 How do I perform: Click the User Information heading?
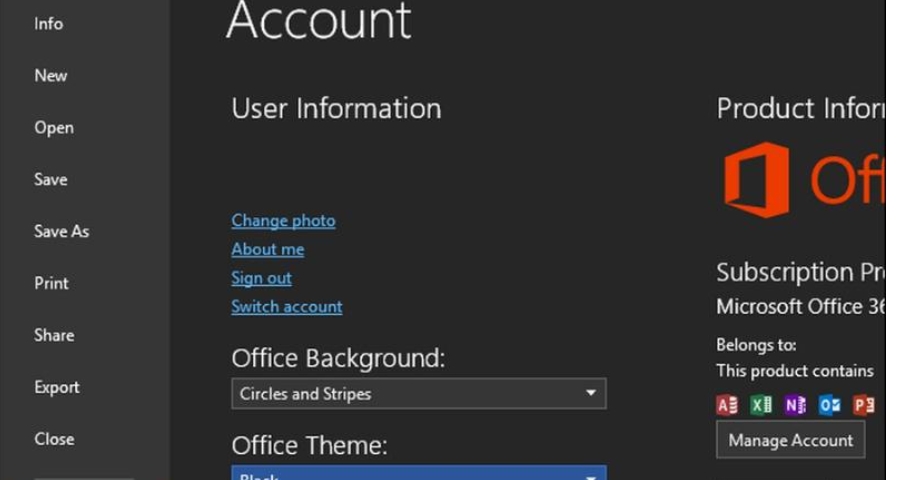pos(337,108)
